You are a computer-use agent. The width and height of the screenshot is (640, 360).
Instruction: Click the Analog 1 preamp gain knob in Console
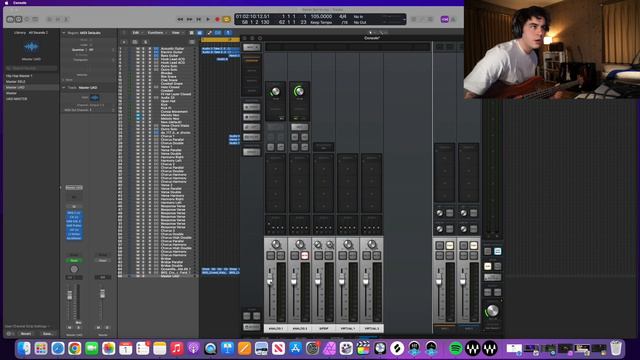coord(276,91)
